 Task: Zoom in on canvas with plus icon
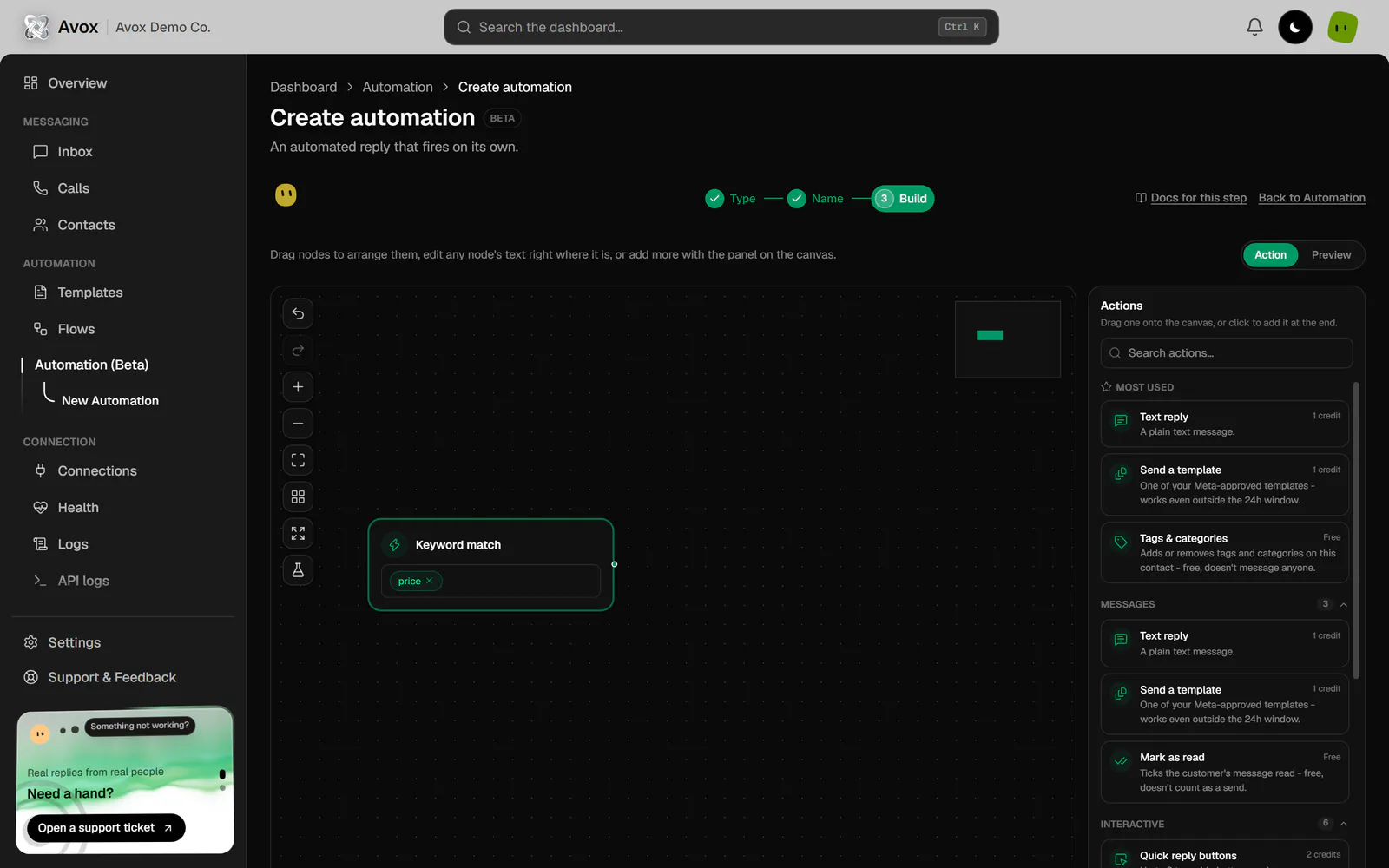coord(298,387)
